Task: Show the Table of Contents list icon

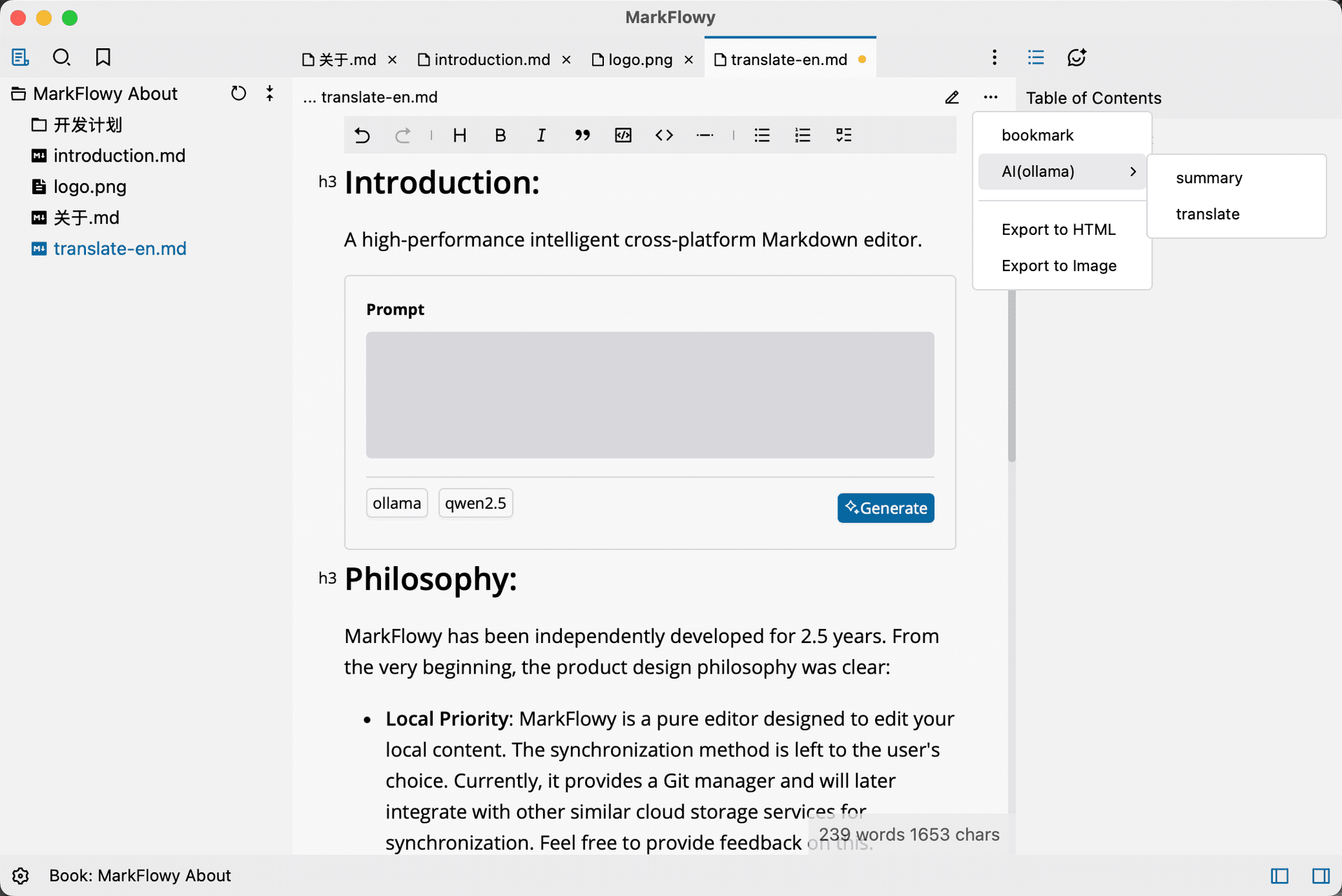Action: click(1036, 57)
